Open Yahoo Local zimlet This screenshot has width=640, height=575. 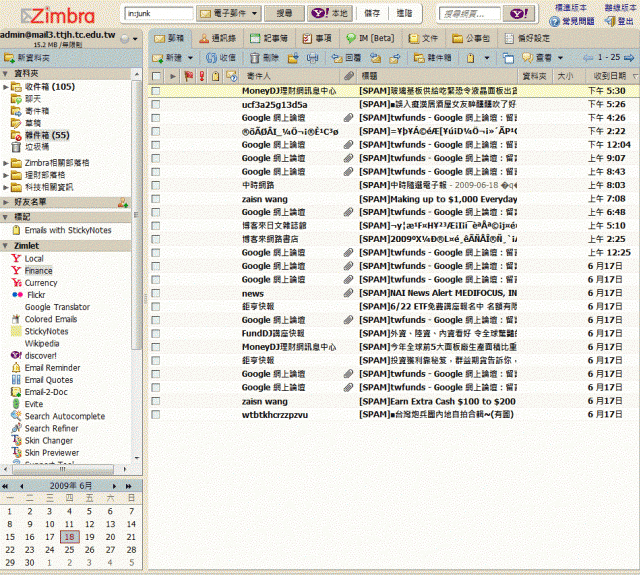click(x=27, y=258)
